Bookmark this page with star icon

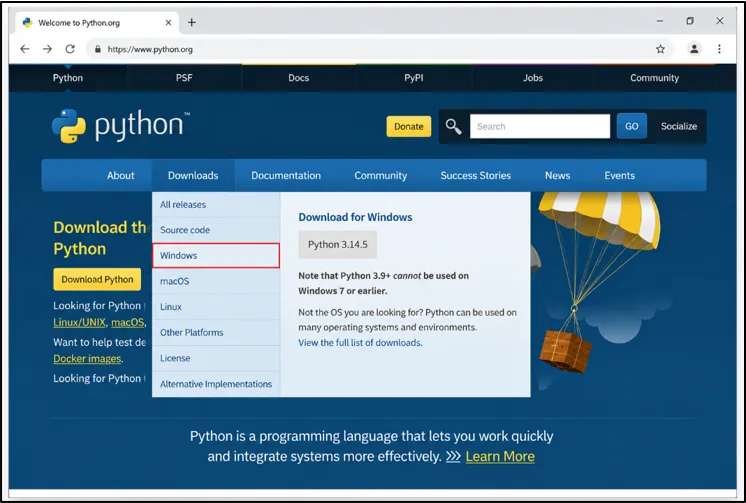[x=660, y=49]
